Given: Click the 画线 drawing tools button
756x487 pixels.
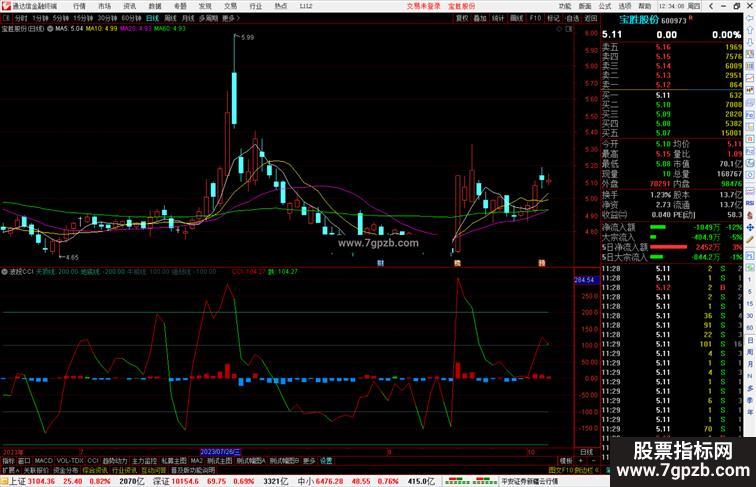Looking at the screenshot, I should (516, 18).
